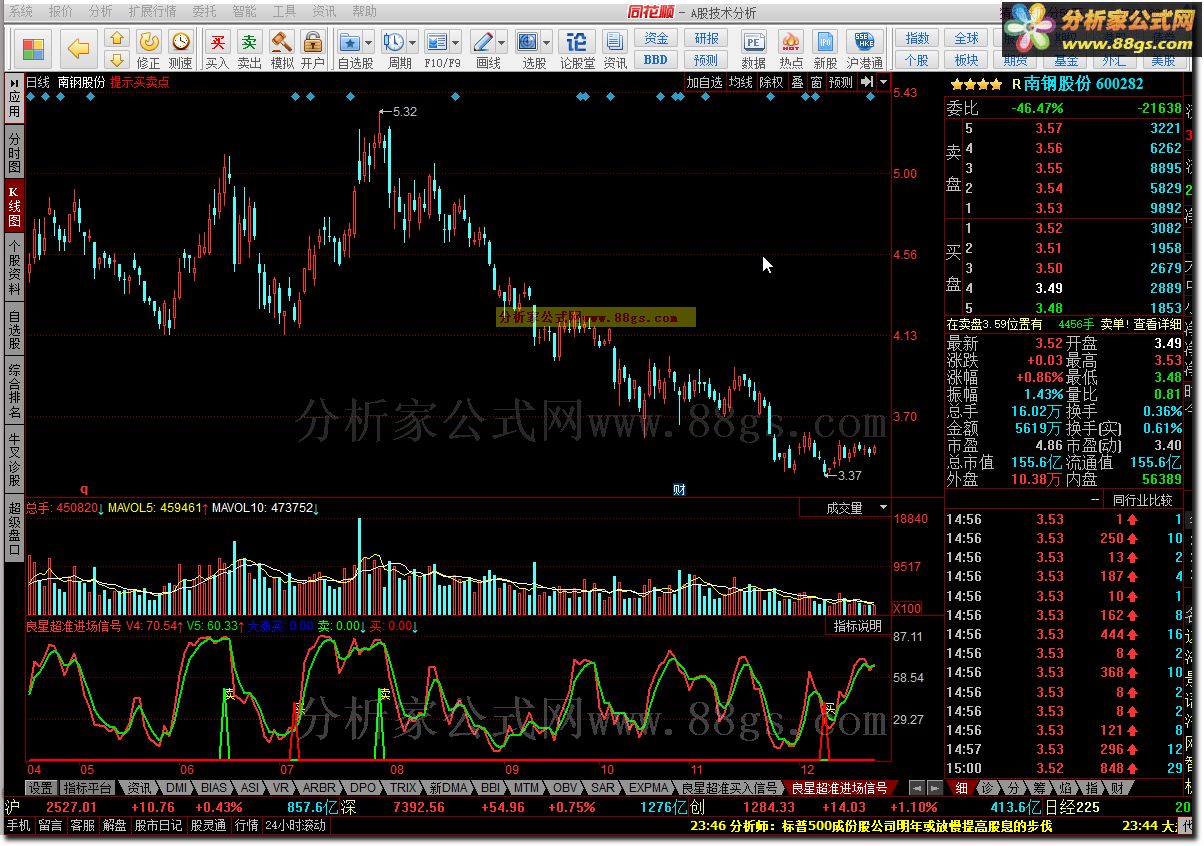Select the MACD-style DMI indicator tab

176,788
